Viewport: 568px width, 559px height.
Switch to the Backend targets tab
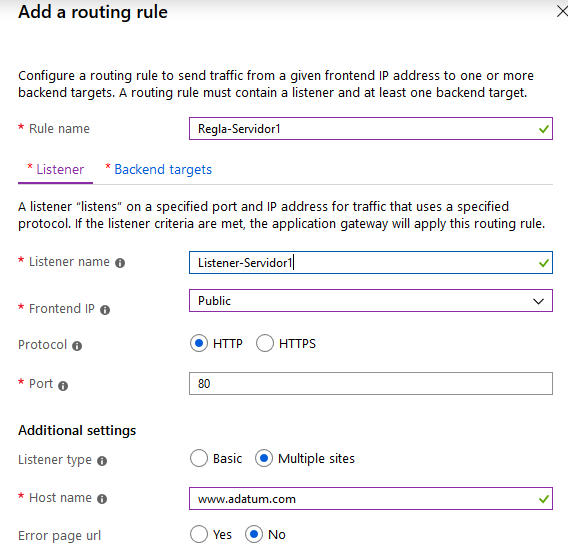coord(163,170)
